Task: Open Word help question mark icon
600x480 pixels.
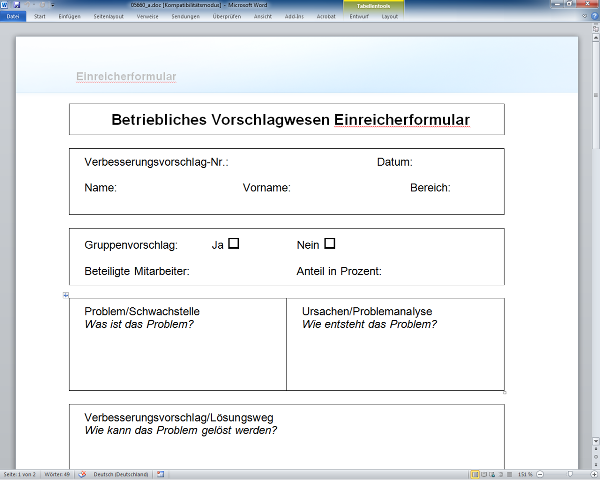Action: point(595,16)
